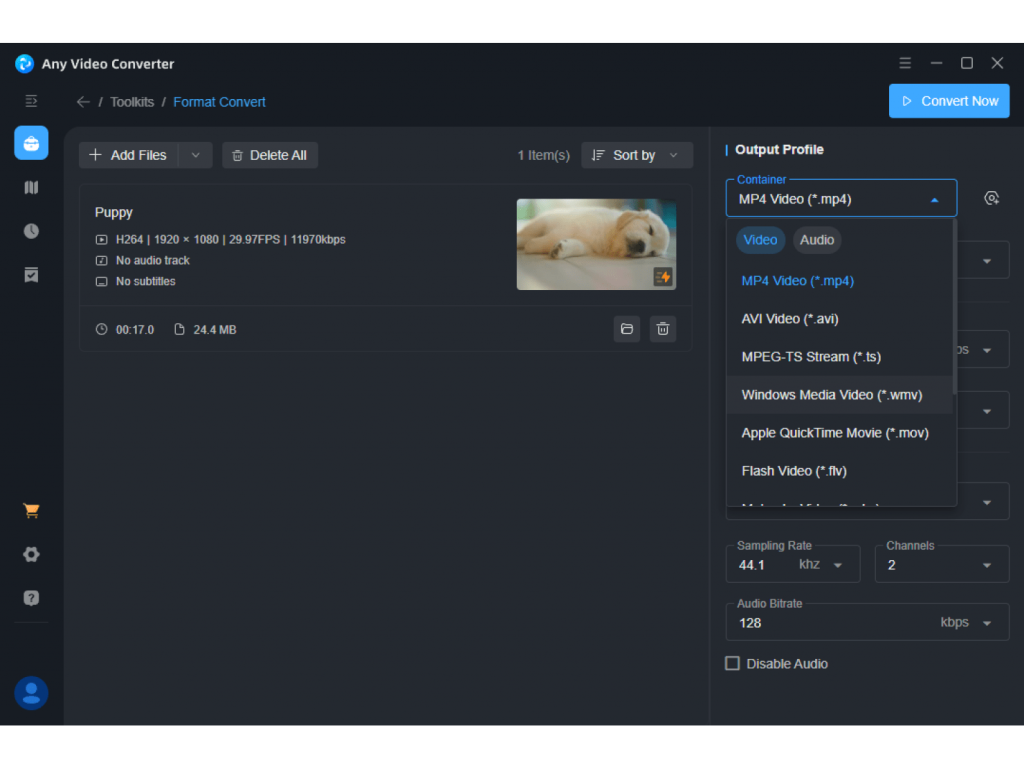Select Flash Video (*.flv) option
The width and height of the screenshot is (1024, 767).
(839, 471)
